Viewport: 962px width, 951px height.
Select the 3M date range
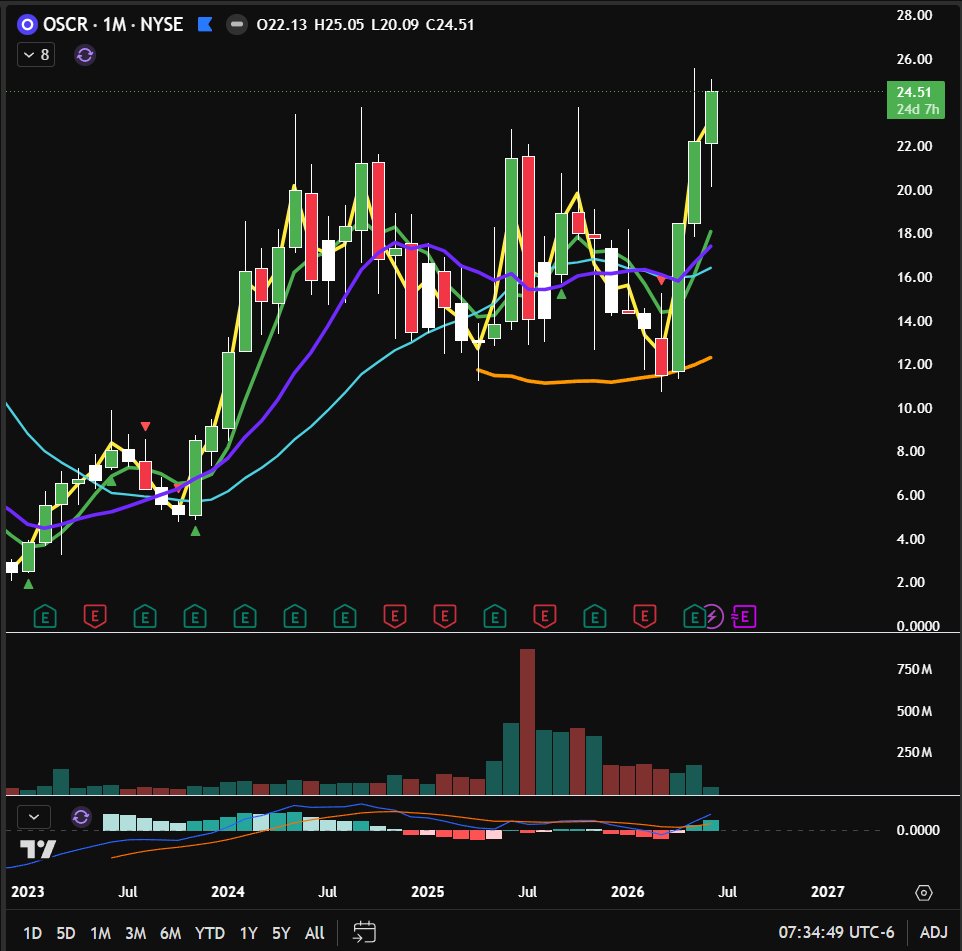136,933
